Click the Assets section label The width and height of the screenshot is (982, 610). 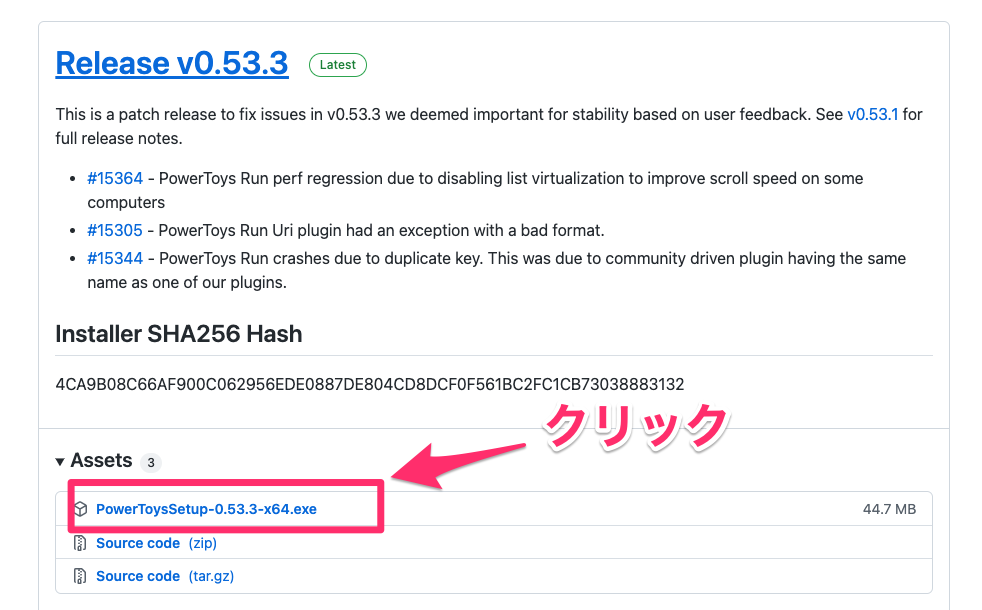tap(101, 461)
